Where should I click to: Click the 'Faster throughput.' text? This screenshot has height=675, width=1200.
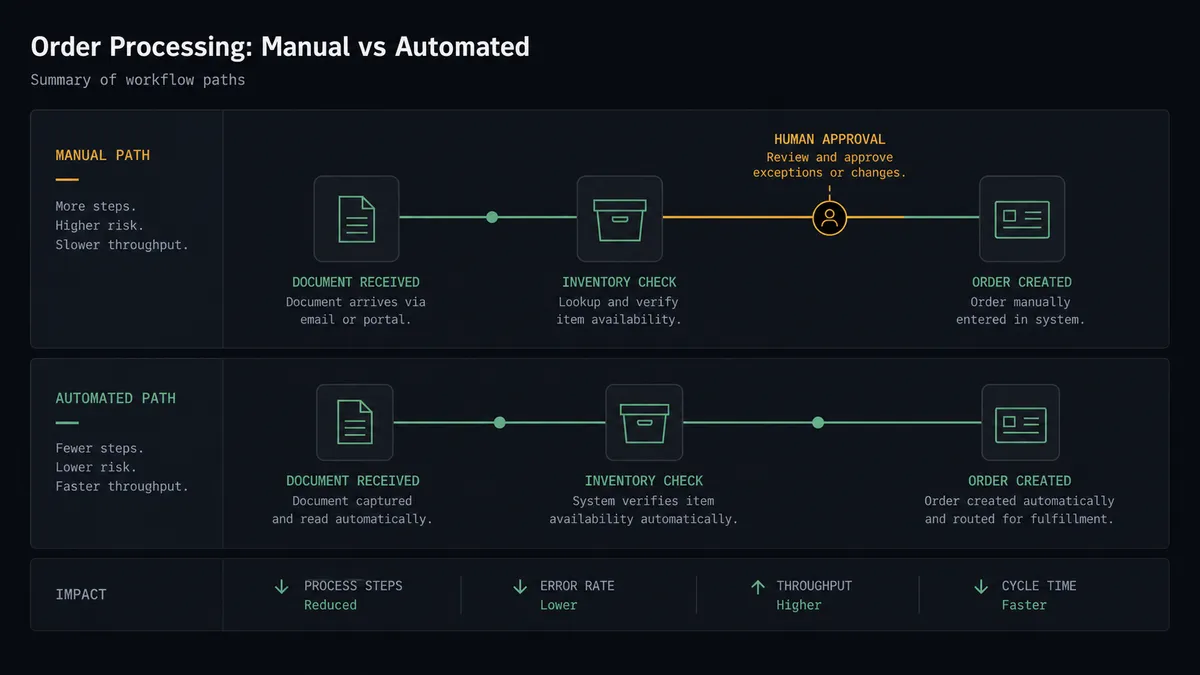pos(122,486)
